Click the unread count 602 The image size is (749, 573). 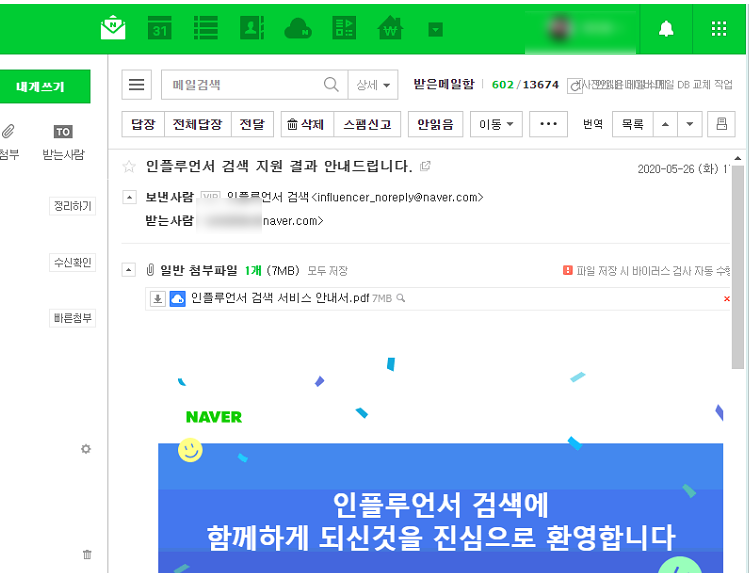[503, 85]
